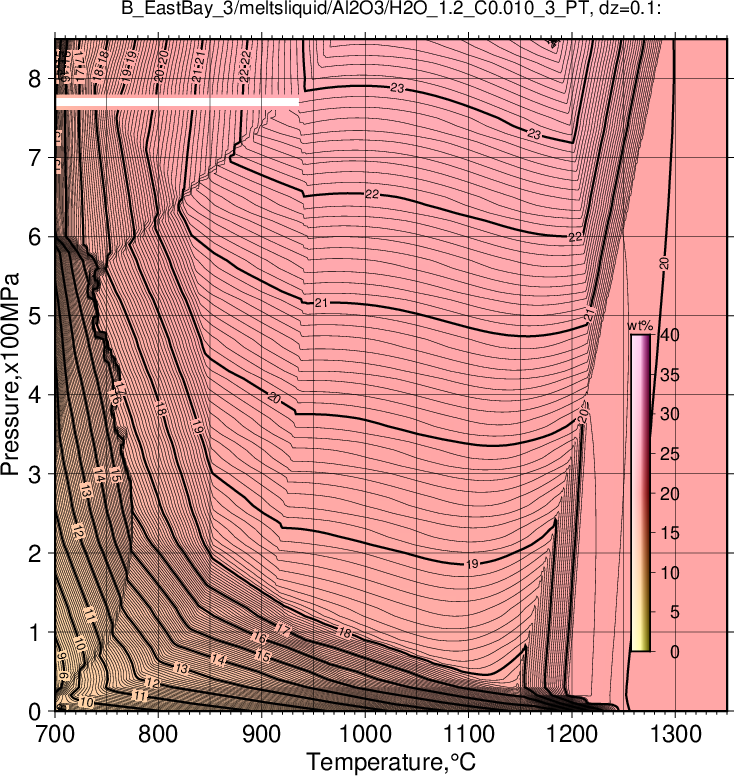Click contour label 22 below the 1000 gridline

[372, 194]
